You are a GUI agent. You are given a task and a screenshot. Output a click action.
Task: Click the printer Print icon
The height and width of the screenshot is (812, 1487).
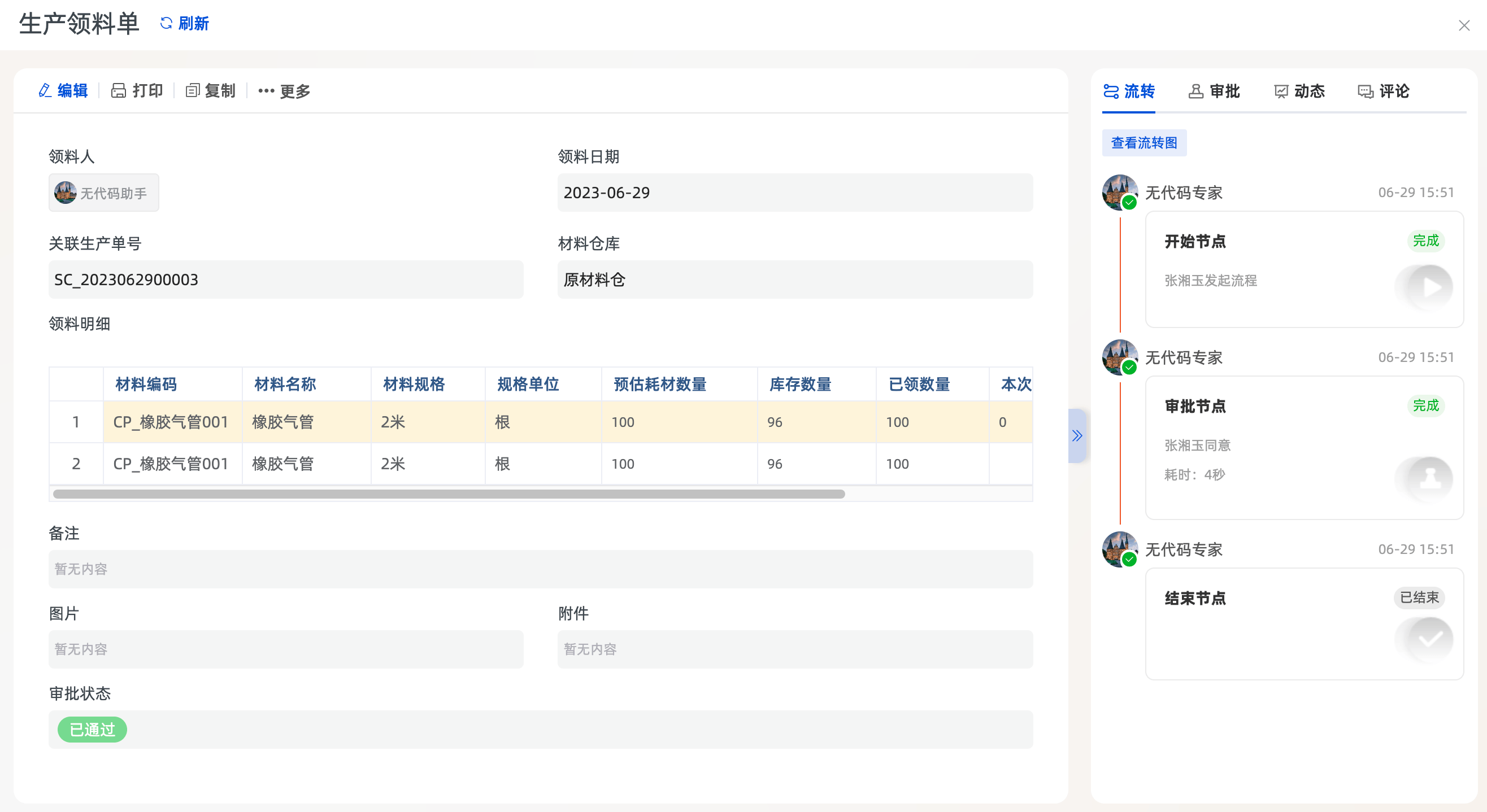pos(118,90)
